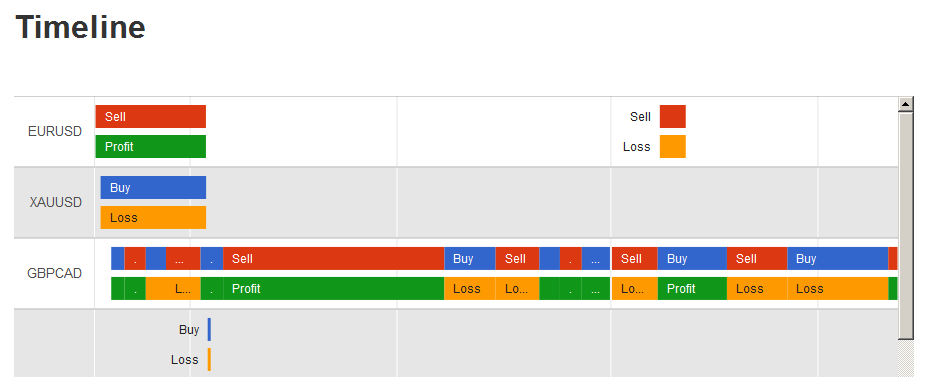The image size is (928, 377).
Task: Click the small orange EURUSD Loss block on the right
Action: (672, 147)
